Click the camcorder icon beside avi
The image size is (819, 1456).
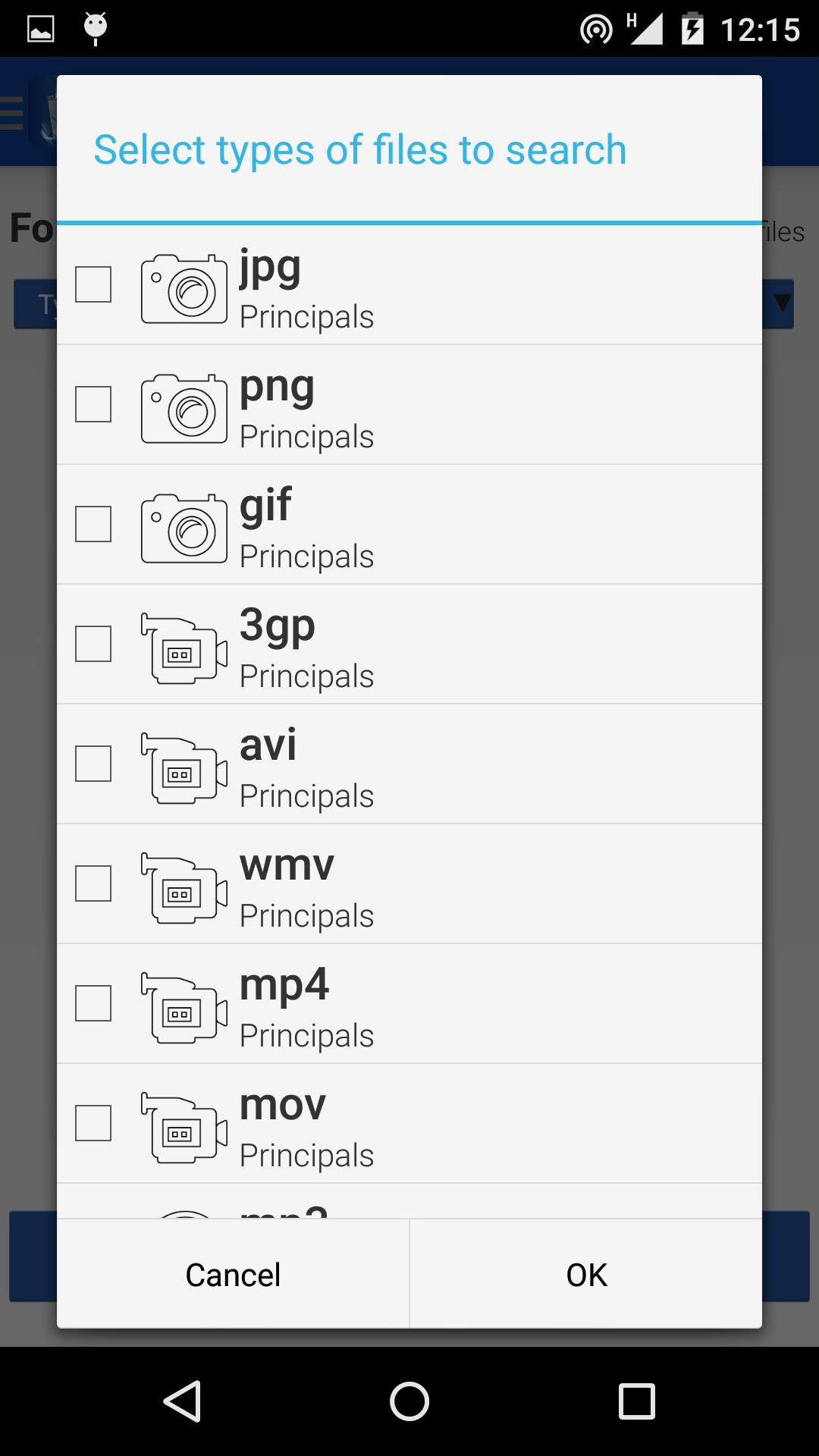click(184, 768)
